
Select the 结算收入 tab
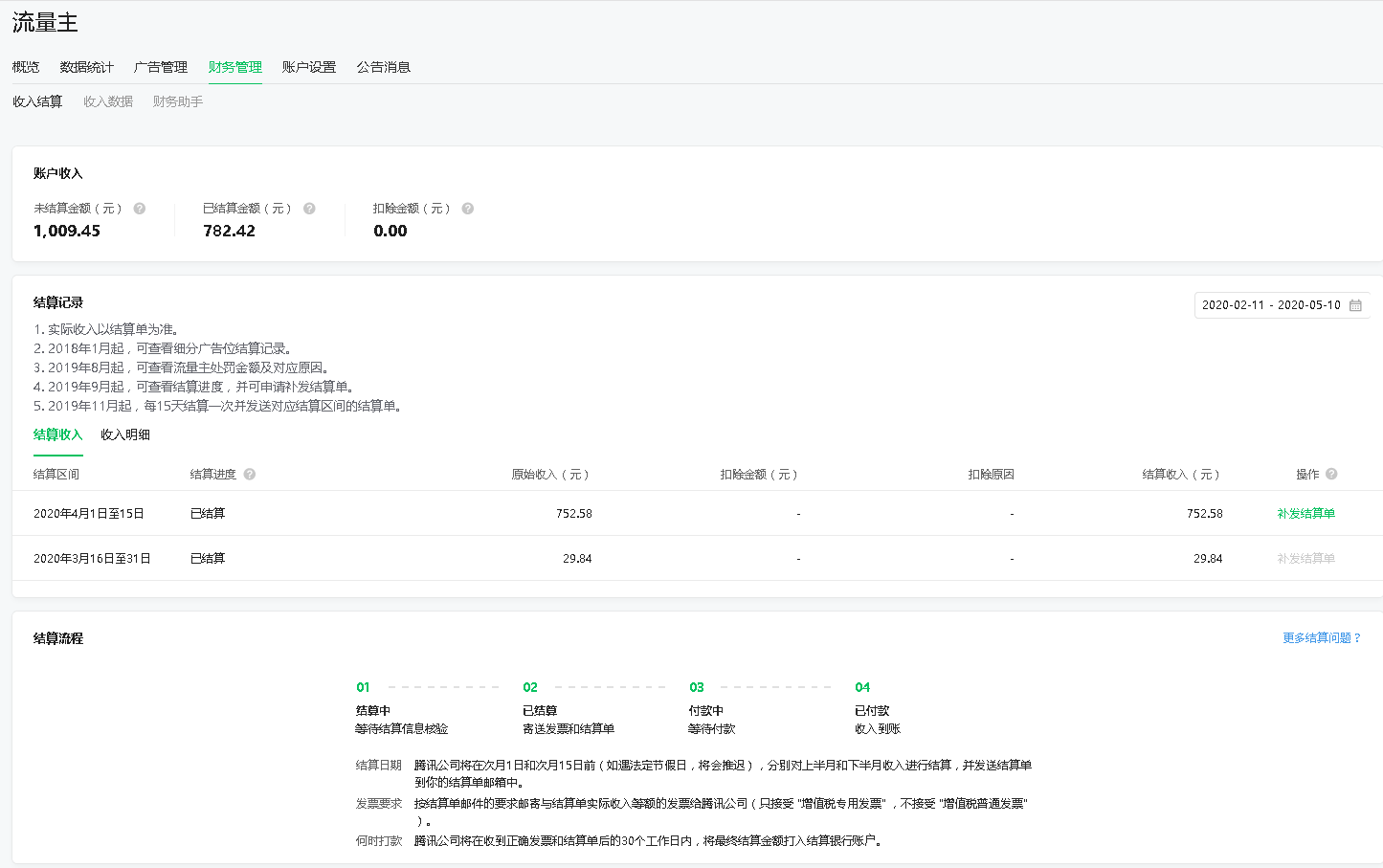[58, 434]
